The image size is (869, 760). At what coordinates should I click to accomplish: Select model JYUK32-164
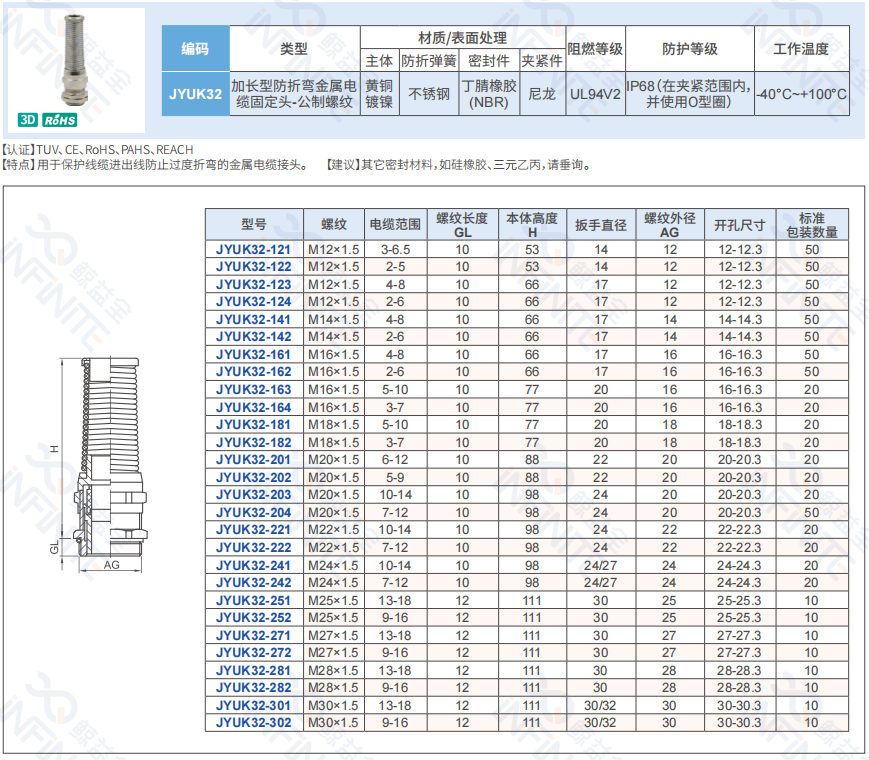click(x=254, y=407)
